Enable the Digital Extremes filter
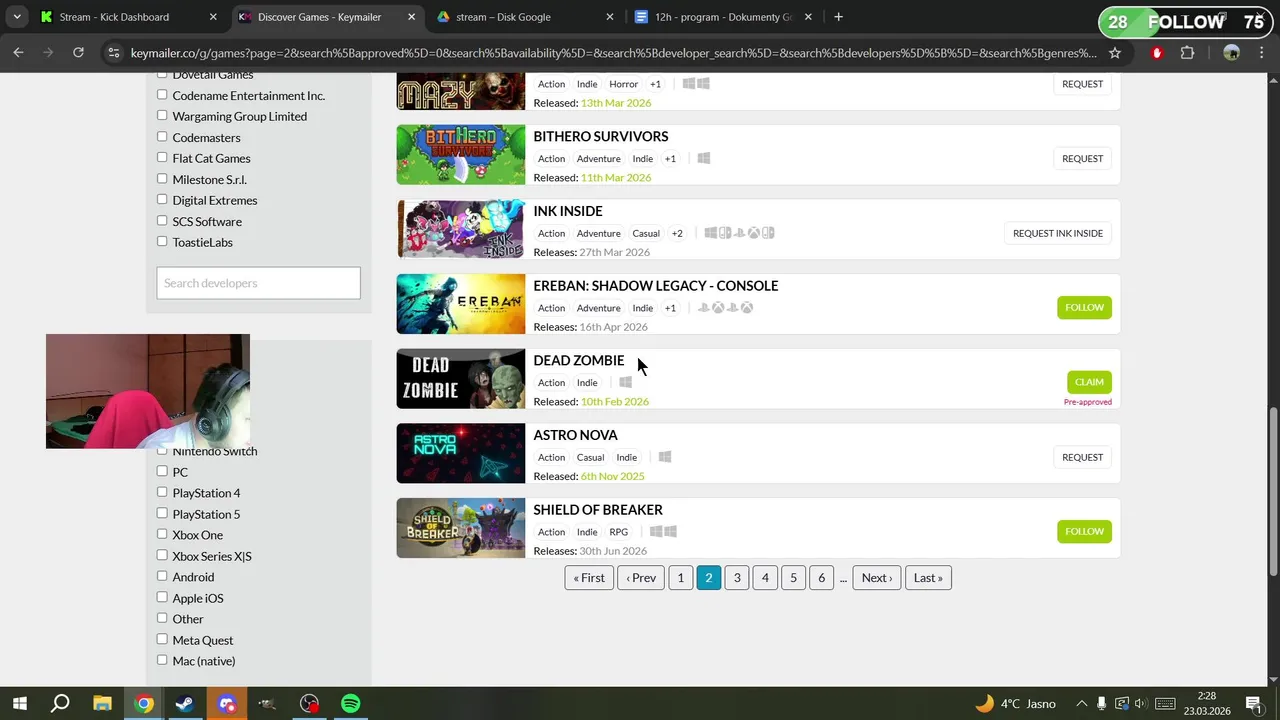The width and height of the screenshot is (1280, 720). (162, 200)
